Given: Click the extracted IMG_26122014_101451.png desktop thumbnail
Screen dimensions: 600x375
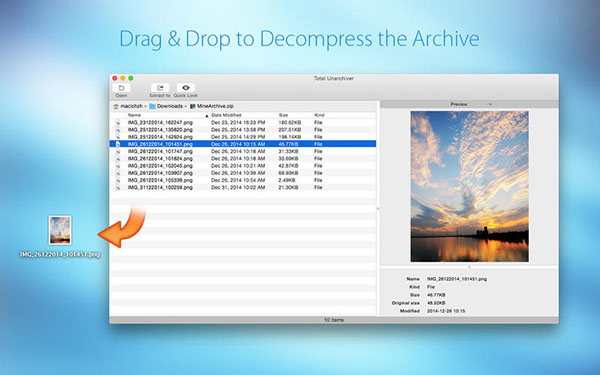Looking at the screenshot, I should click(x=60, y=230).
